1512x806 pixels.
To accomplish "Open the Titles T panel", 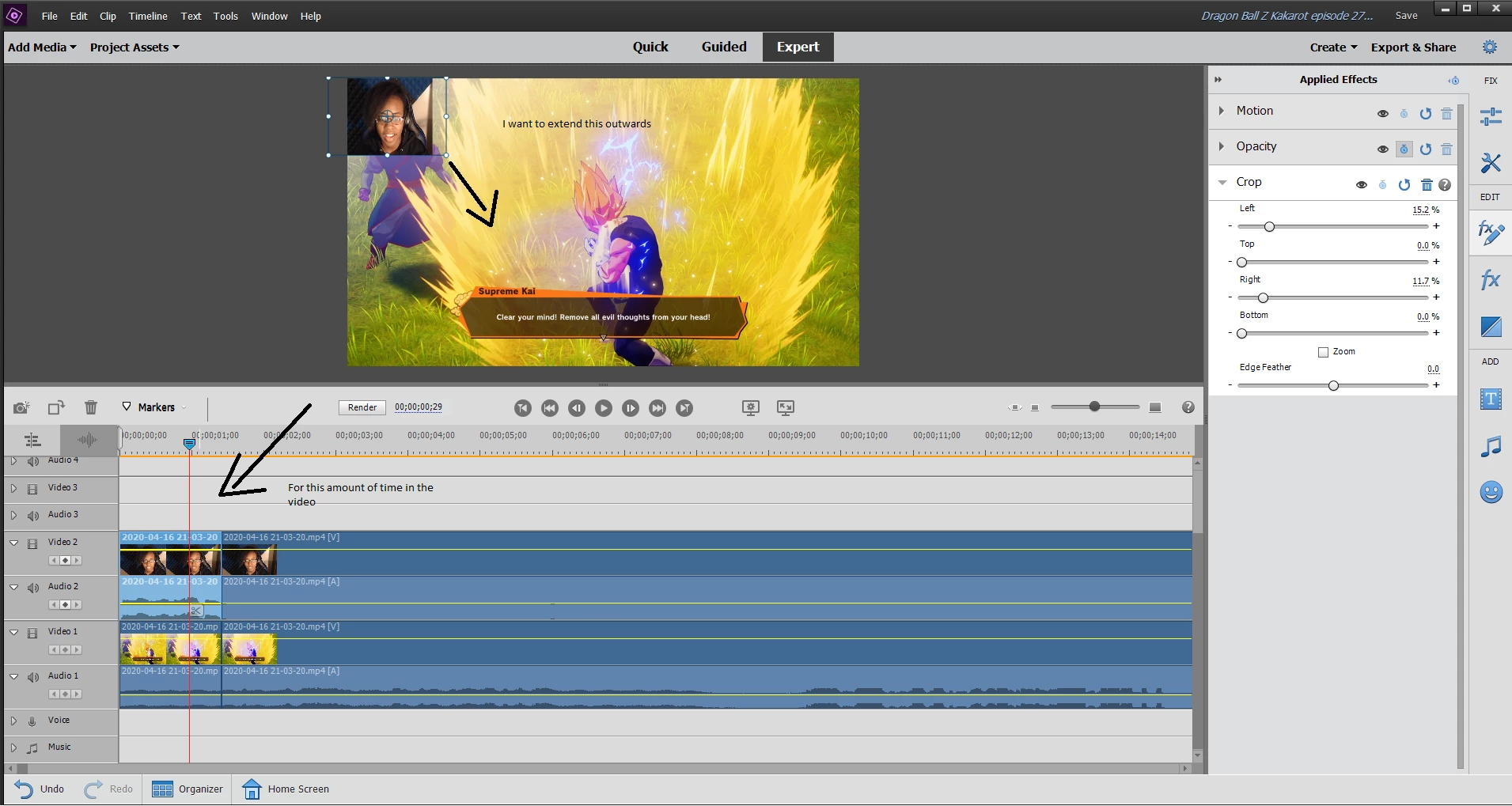I will pyautogui.click(x=1491, y=399).
